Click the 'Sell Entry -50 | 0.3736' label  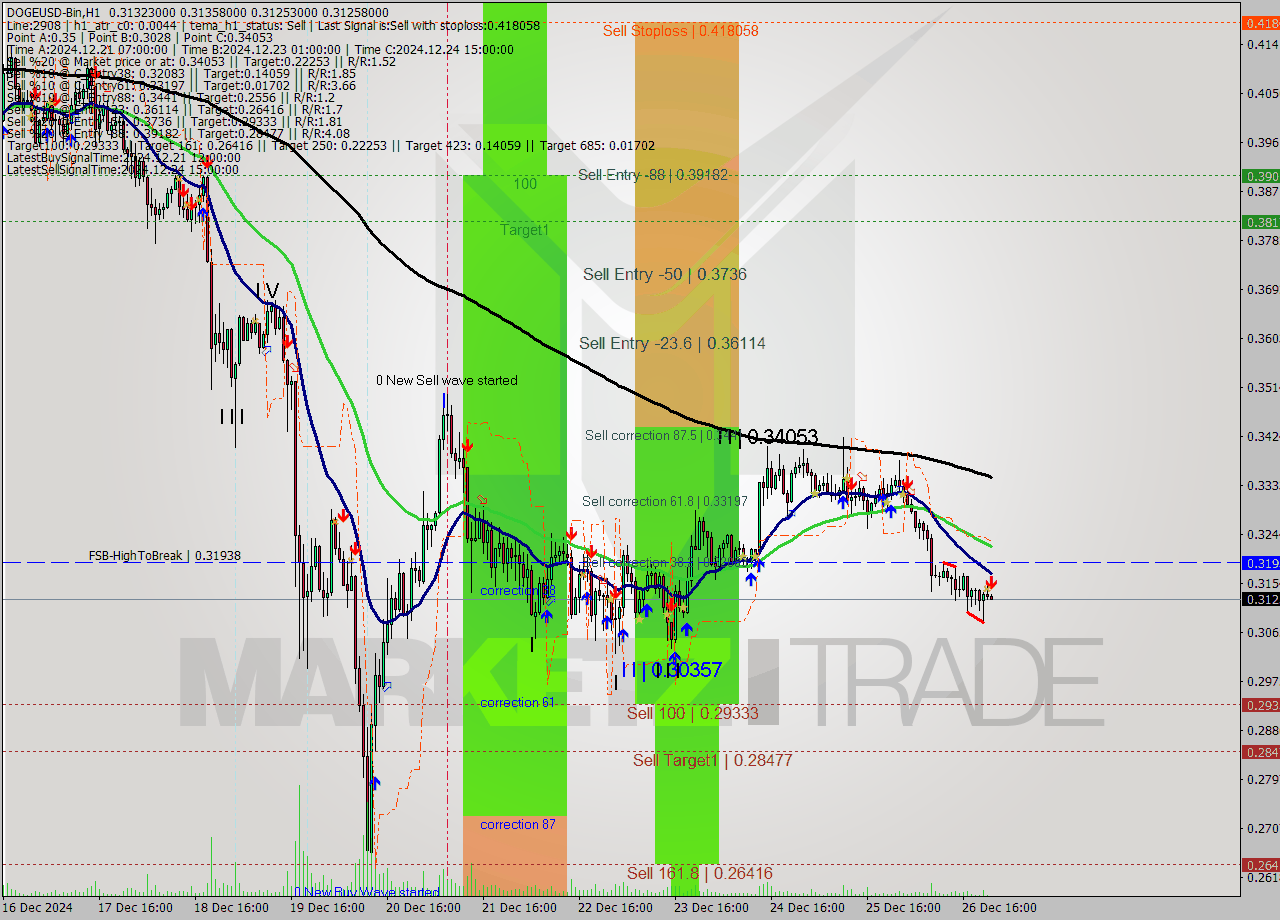(x=664, y=274)
